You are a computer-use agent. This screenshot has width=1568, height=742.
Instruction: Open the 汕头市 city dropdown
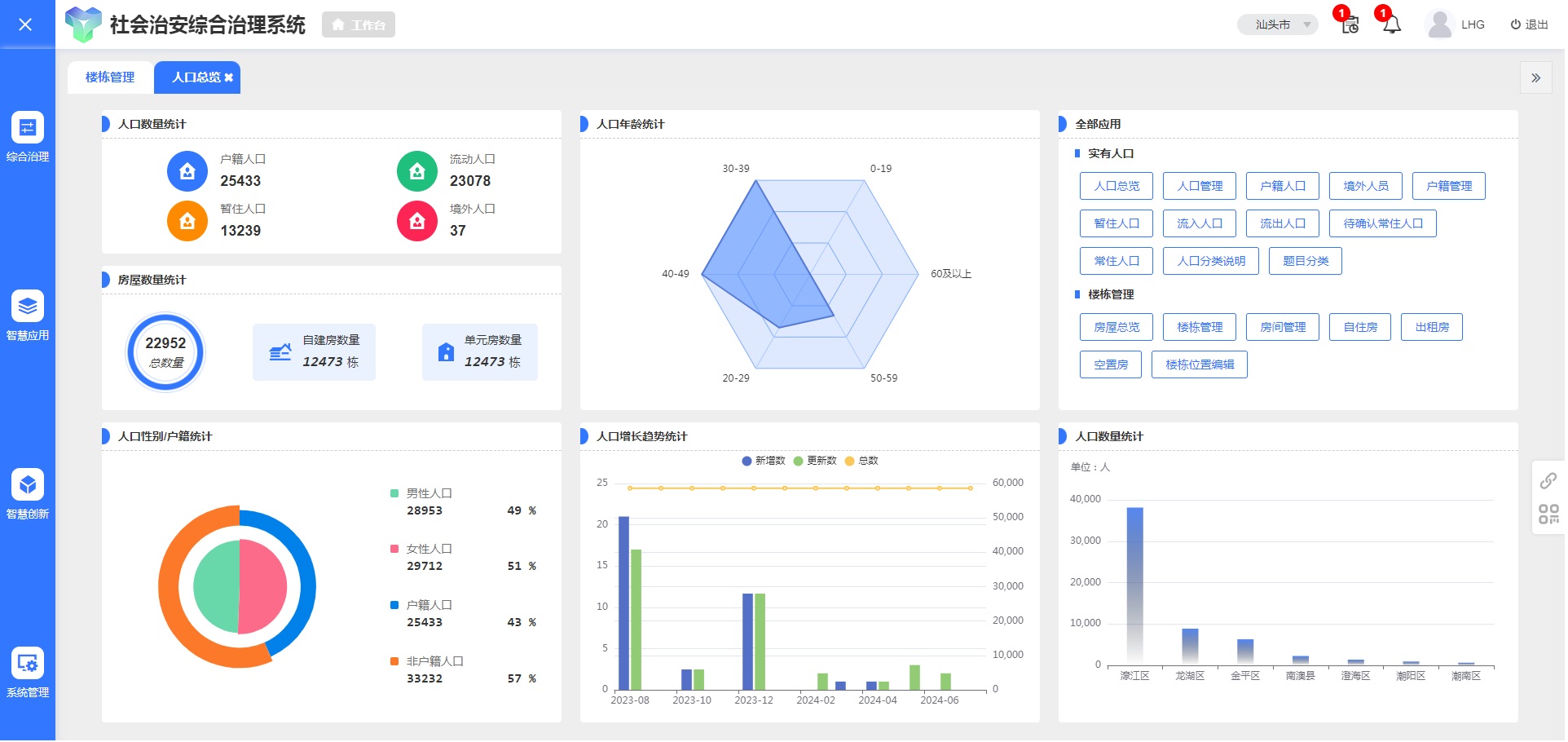click(x=1277, y=24)
